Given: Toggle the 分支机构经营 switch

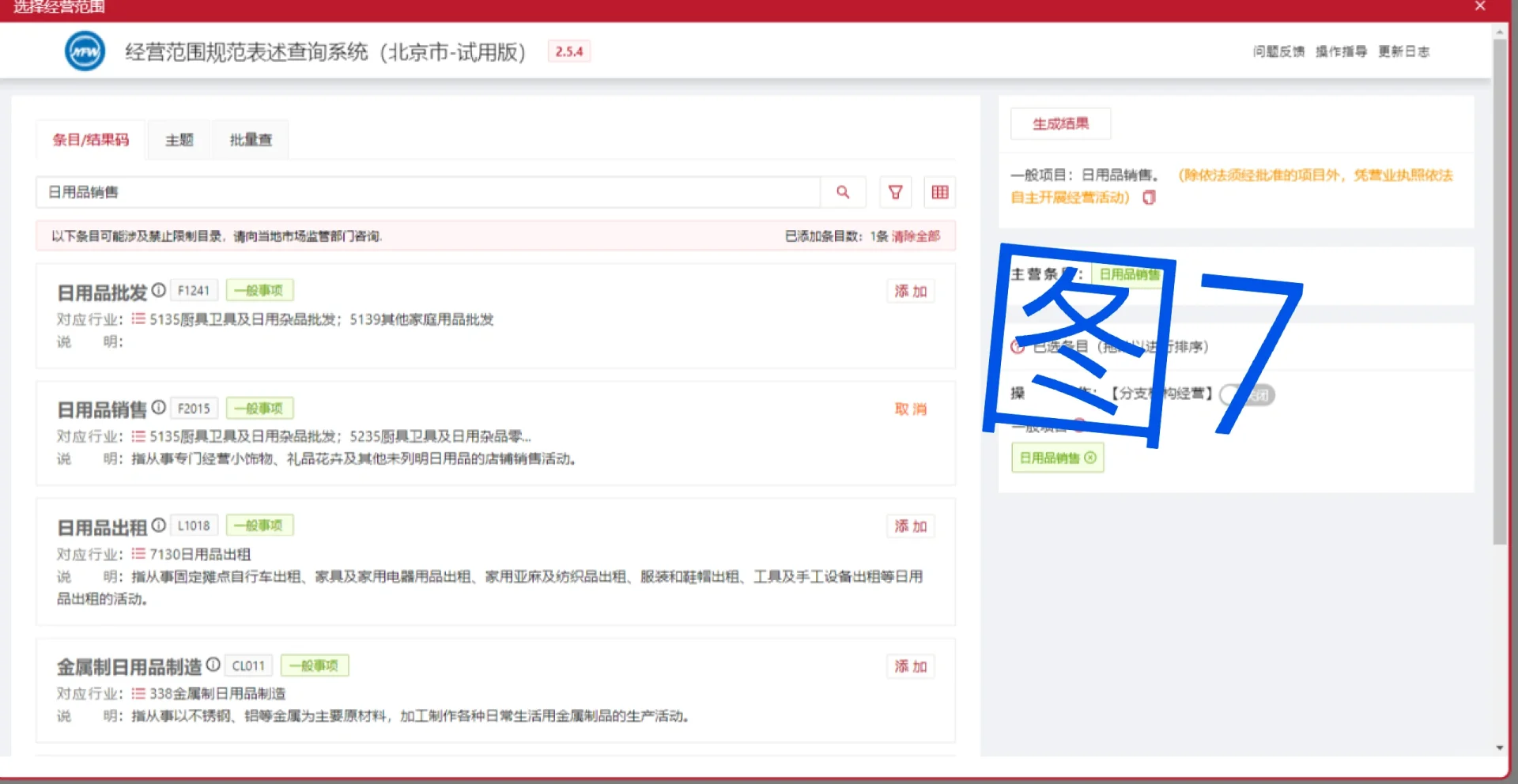Looking at the screenshot, I should click(1247, 394).
